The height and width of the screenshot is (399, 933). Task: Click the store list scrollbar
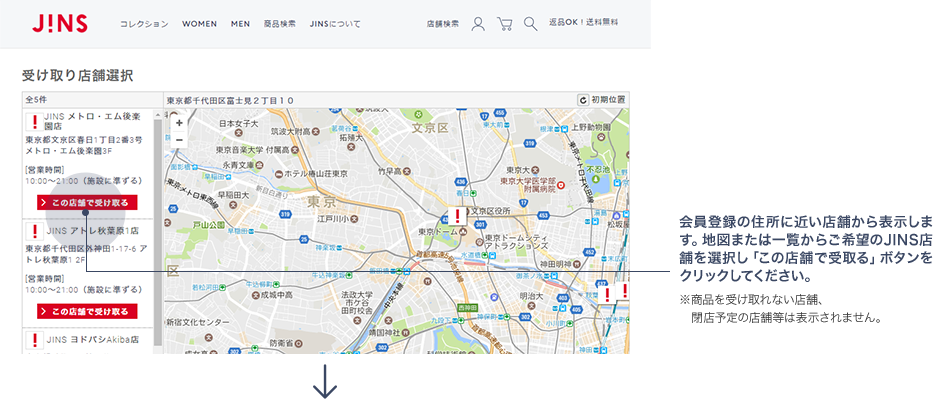pyautogui.click(x=158, y=232)
